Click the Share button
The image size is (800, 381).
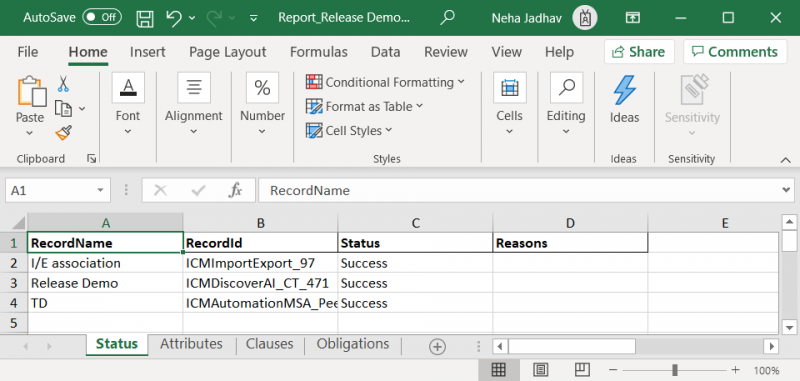point(639,52)
